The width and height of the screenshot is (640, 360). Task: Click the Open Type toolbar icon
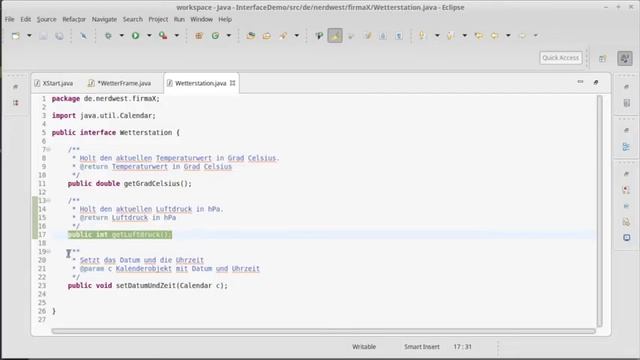(251, 36)
